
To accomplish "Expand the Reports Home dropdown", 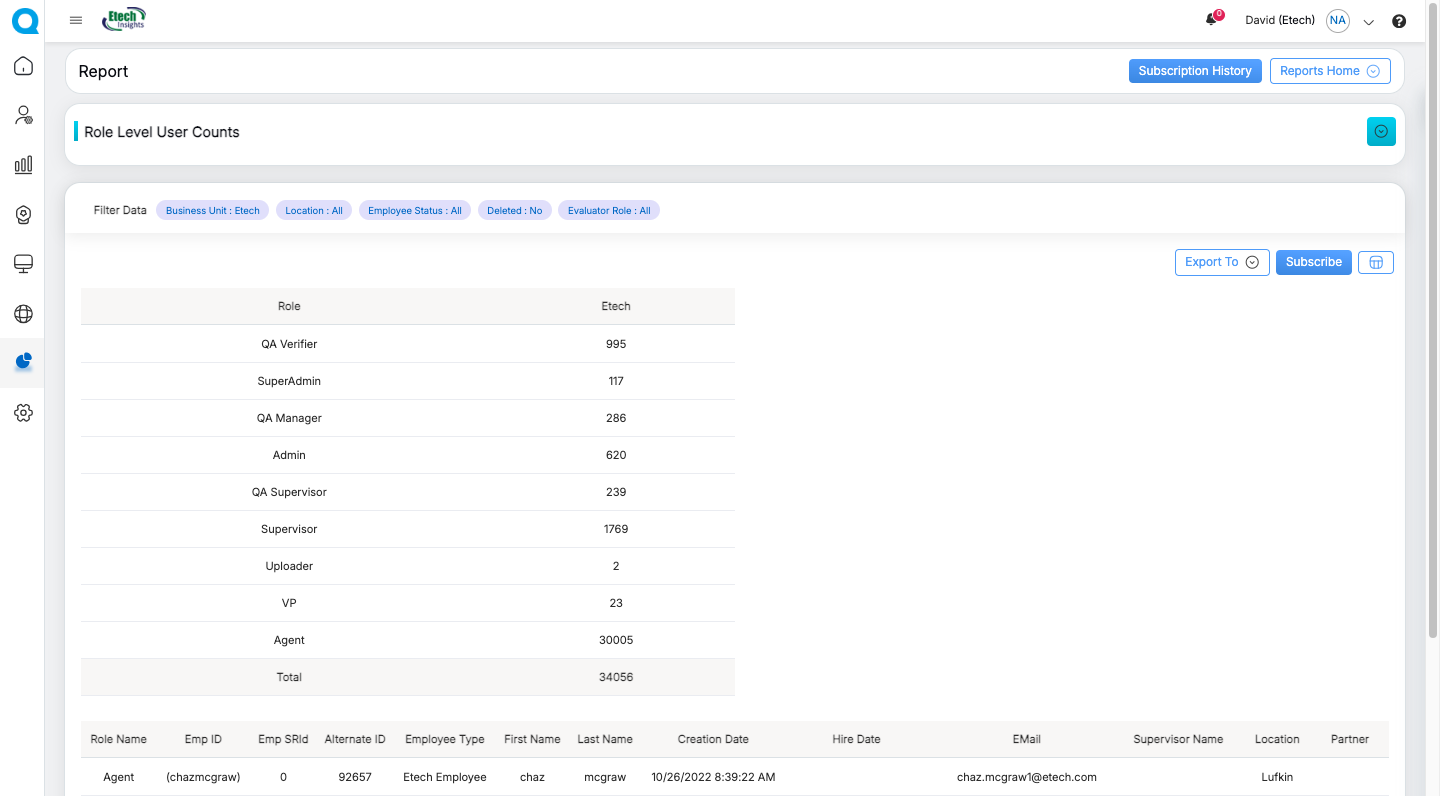I will 1330,71.
